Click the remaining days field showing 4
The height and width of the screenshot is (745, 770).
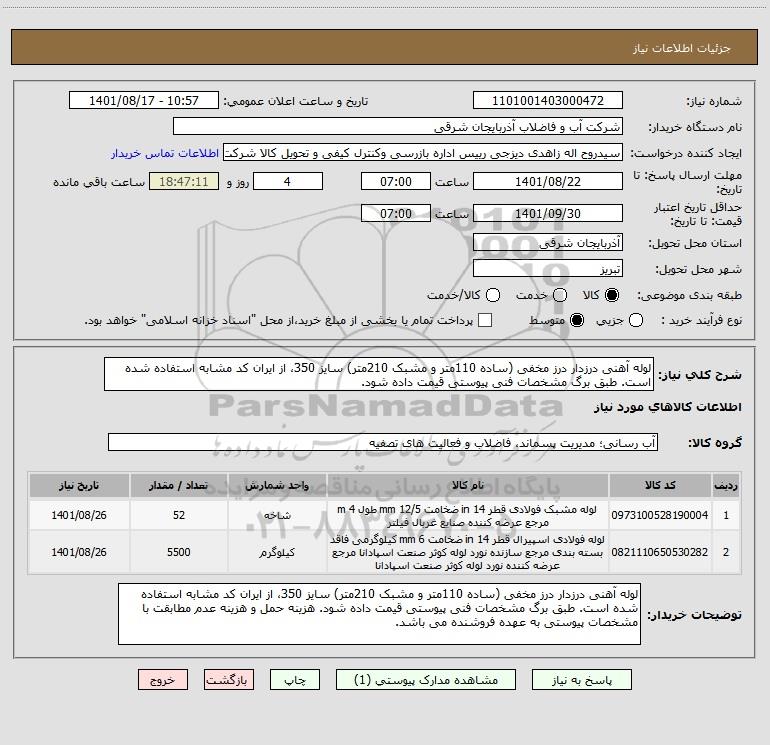click(x=288, y=182)
